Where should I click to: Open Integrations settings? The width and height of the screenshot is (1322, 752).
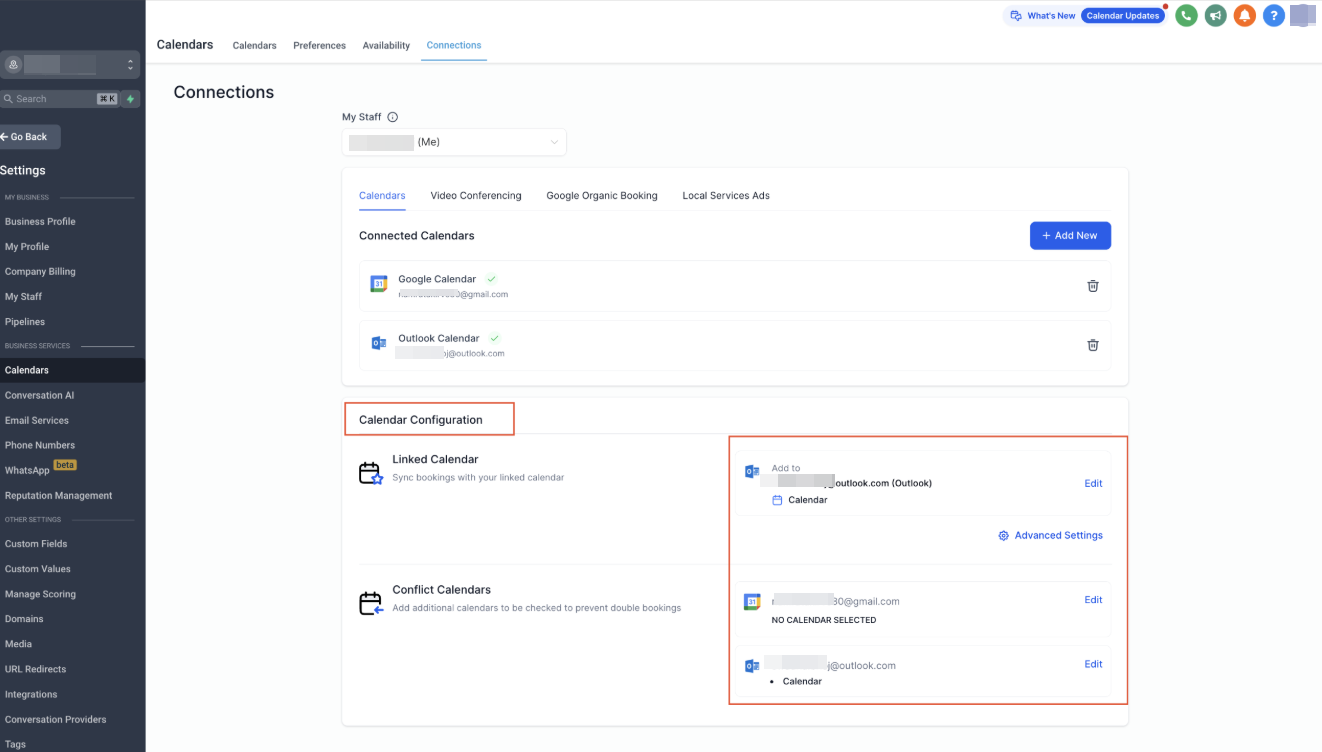click(x=31, y=694)
